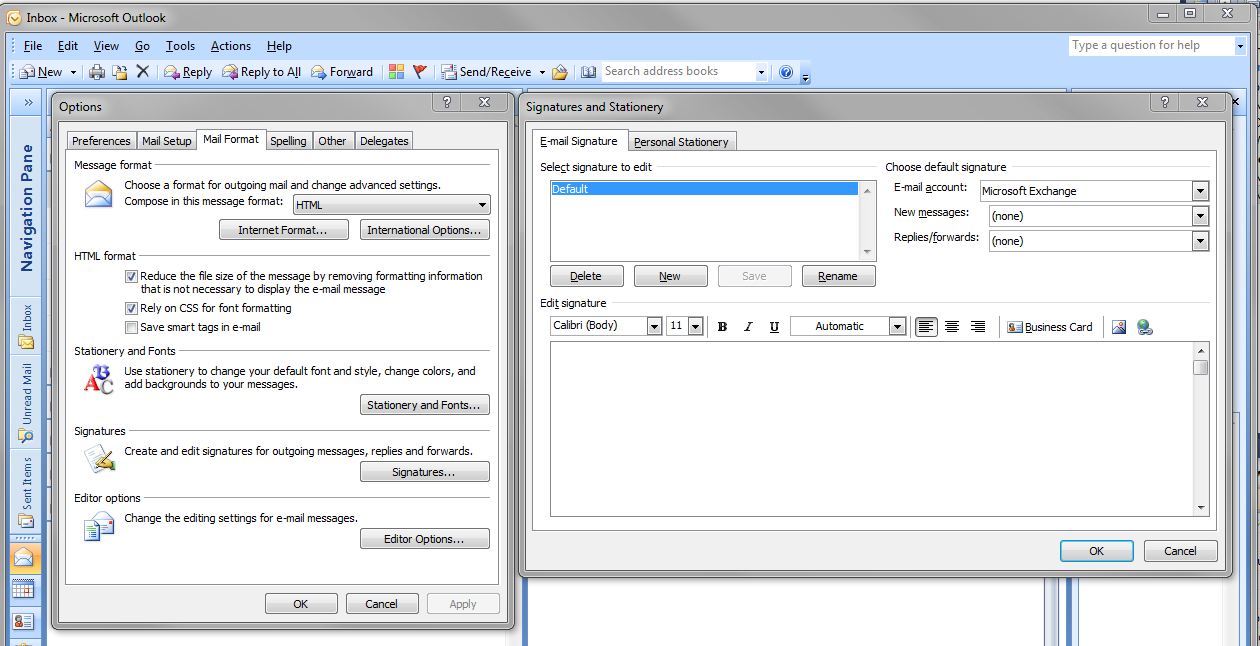Toggle Rely on CSS for font formatting

[131, 308]
